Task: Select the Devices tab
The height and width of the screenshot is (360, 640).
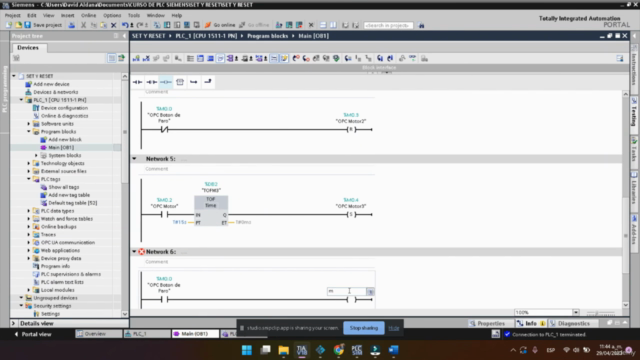Action: (x=28, y=48)
